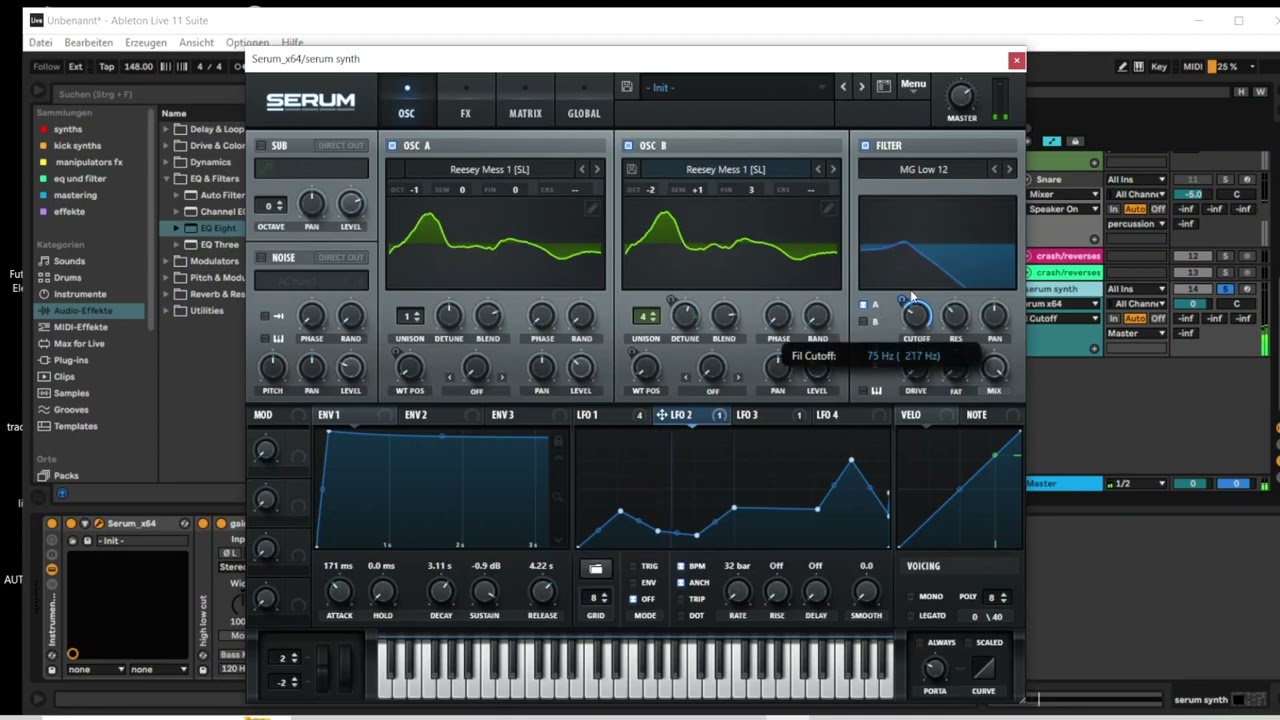Open Speaker On dropdown in mixer
Viewport: 1280px width, 720px height.
pyautogui.click(x=1064, y=209)
